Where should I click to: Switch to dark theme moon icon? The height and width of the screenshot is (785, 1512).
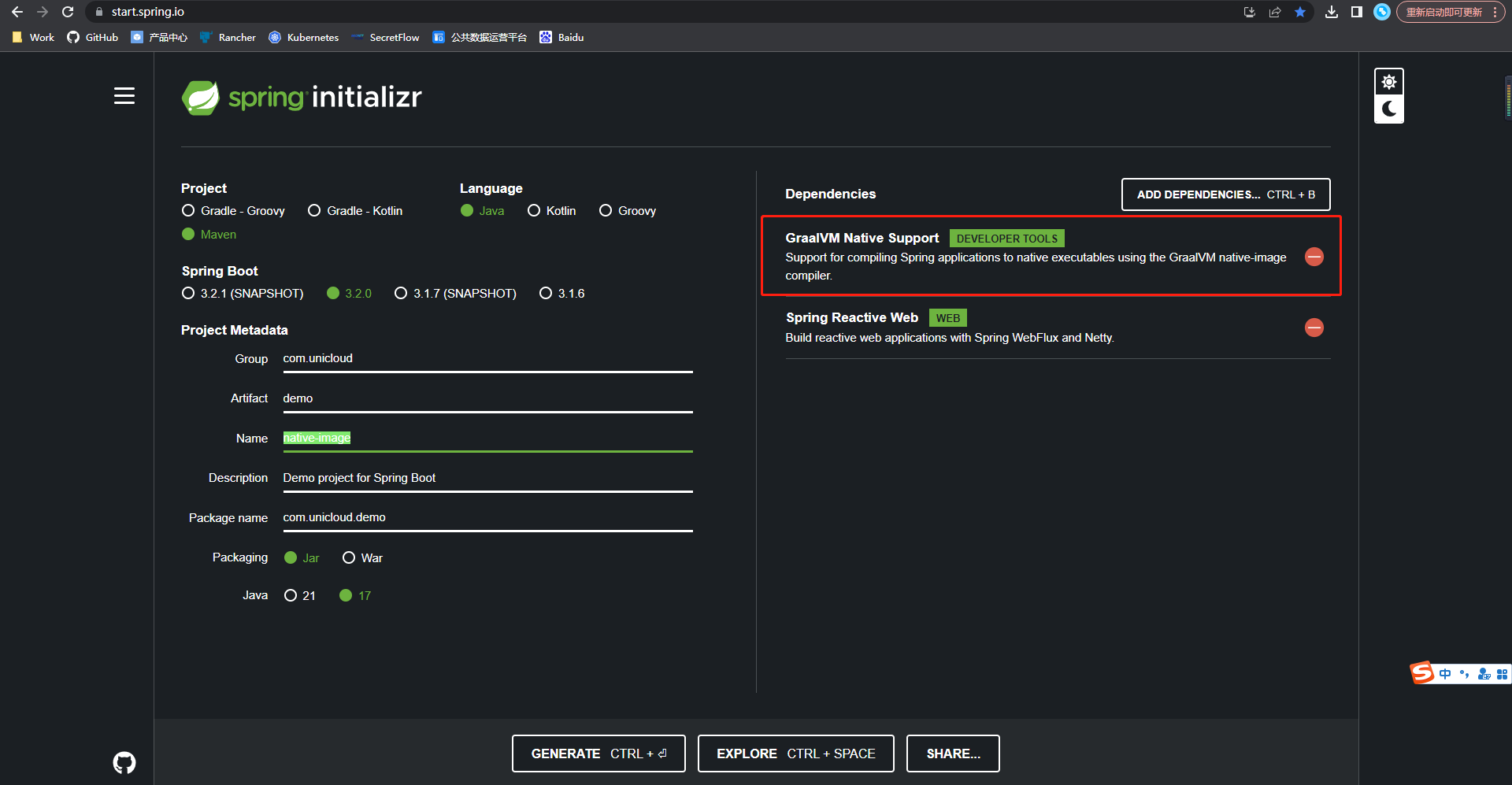1389,109
